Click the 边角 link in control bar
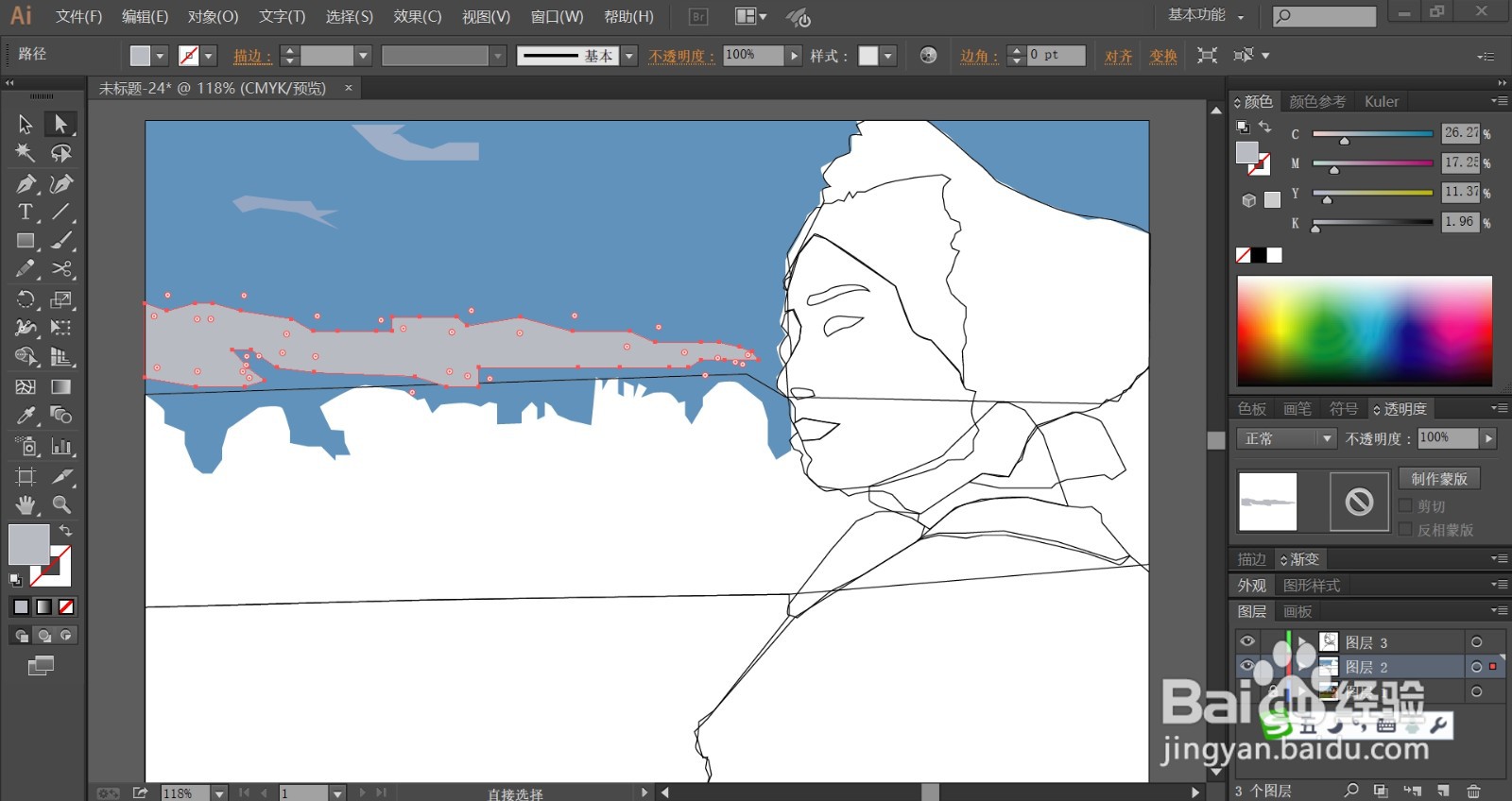The width and height of the screenshot is (1512, 801). pos(979,56)
